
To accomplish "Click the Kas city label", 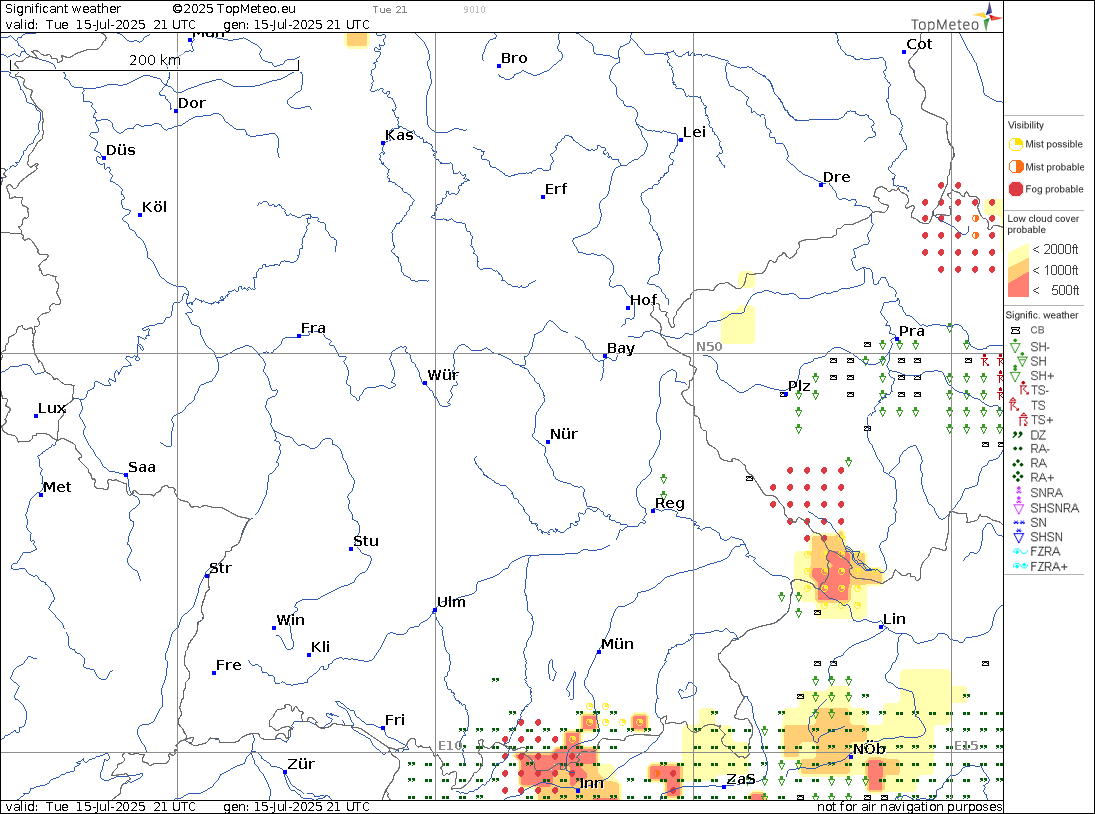I will pos(399,135).
